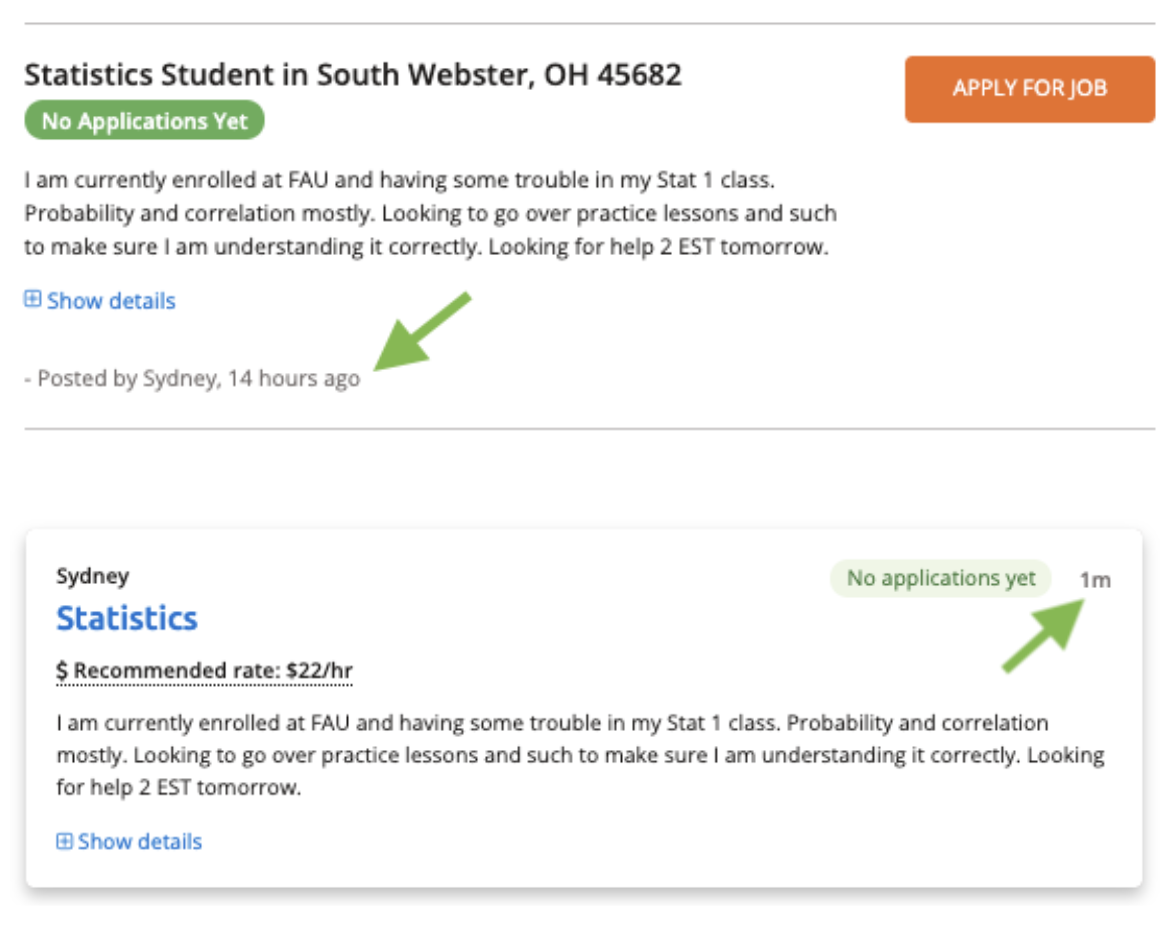Click green arrow pointing at 1m timestamp

tap(1044, 635)
